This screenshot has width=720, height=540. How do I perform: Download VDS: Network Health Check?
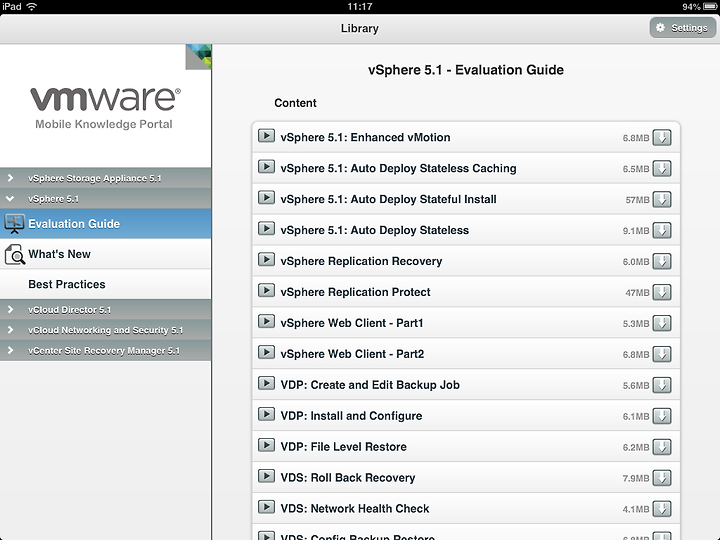(x=662, y=509)
